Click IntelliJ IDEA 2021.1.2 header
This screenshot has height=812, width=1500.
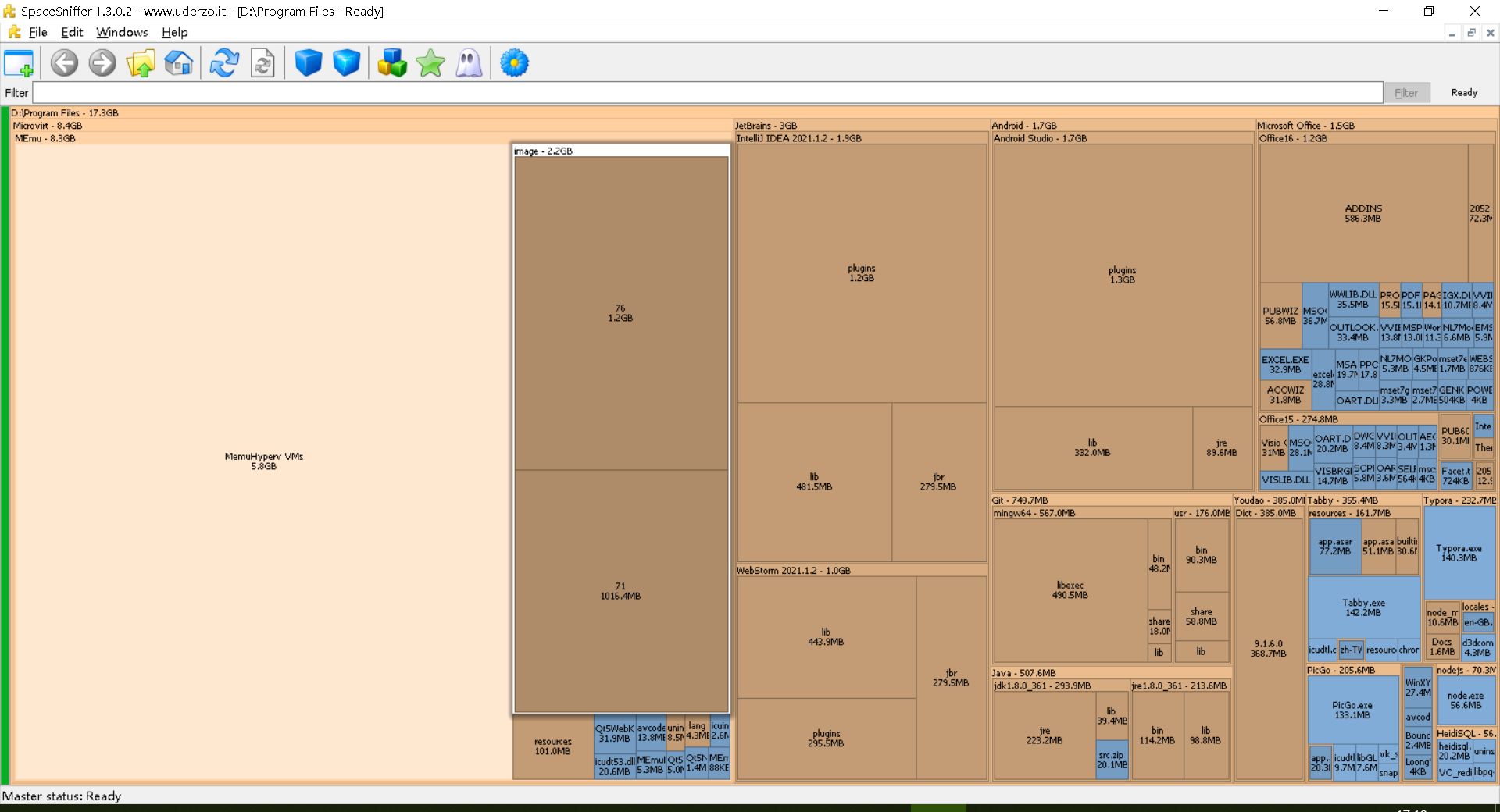pyautogui.click(x=862, y=138)
